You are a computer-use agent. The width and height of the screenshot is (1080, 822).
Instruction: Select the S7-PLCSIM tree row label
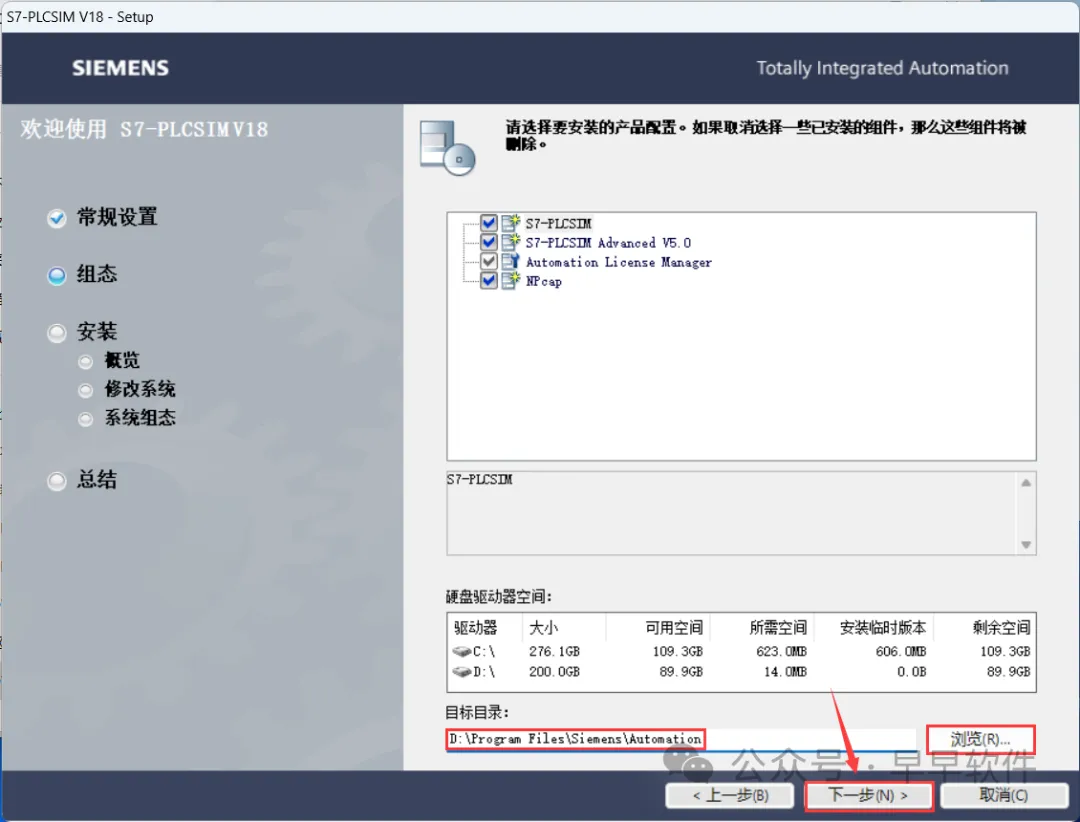tap(559, 223)
